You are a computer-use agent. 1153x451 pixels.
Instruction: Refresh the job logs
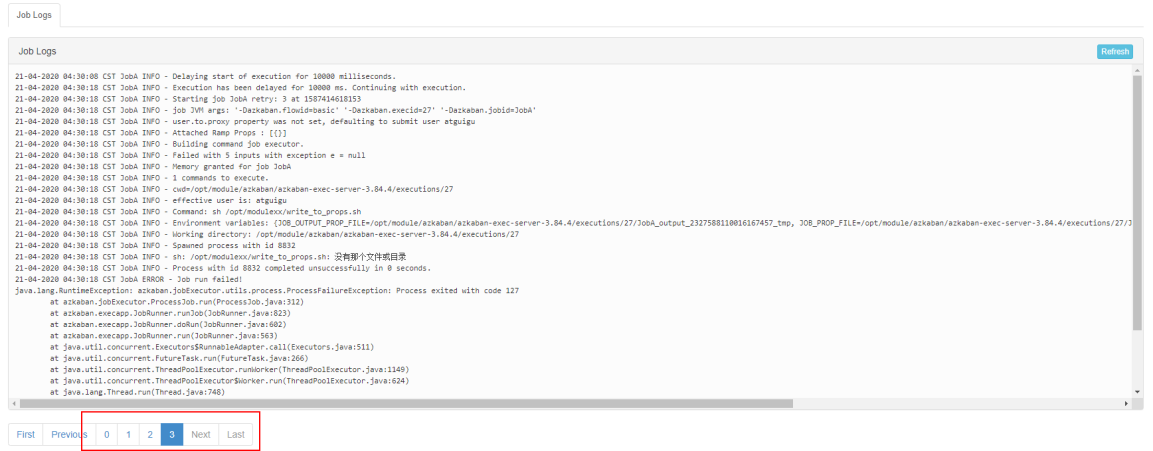pyautogui.click(x=1115, y=52)
